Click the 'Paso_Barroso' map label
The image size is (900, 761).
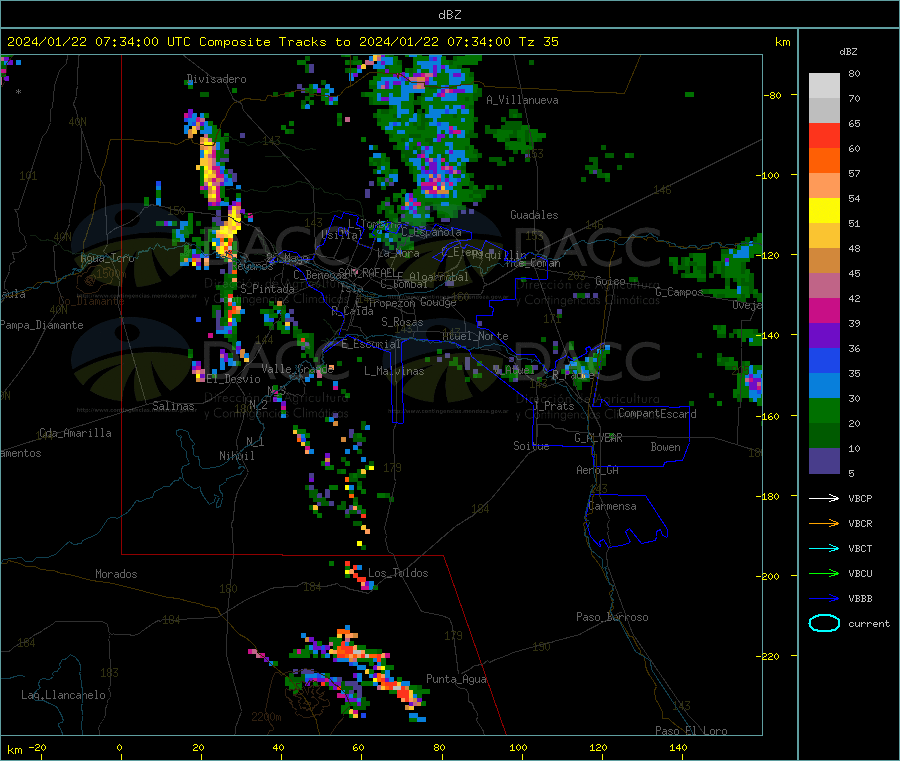click(x=612, y=617)
